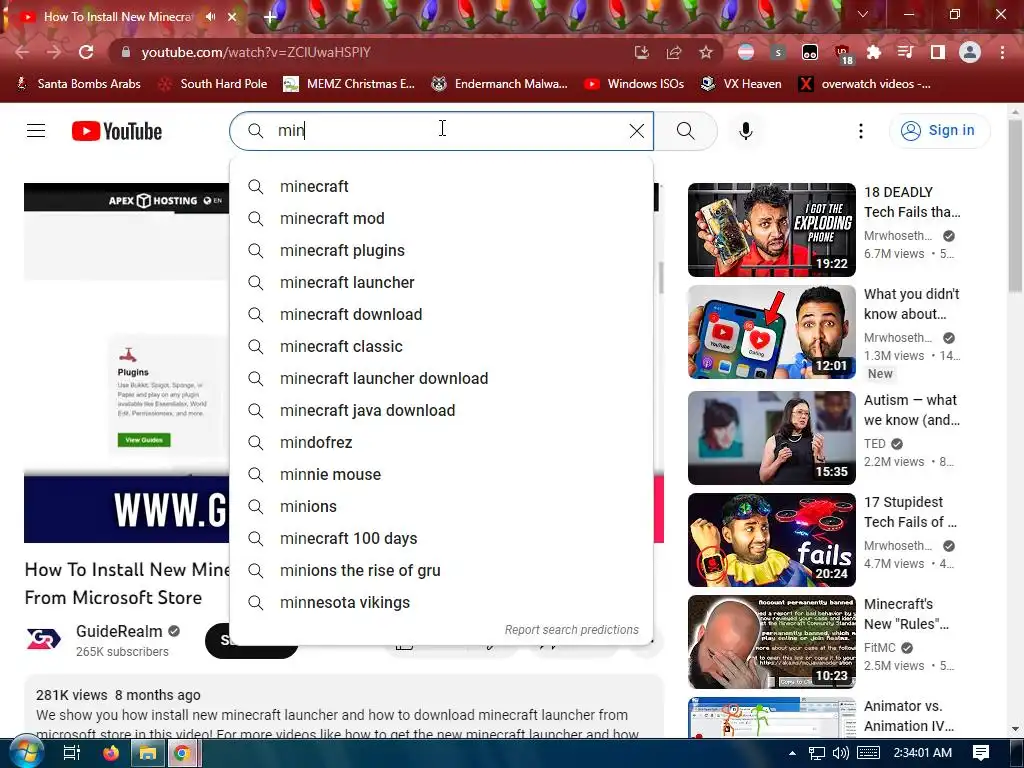Screen dimensions: 1024x768
Task: Go to the YouTube home logo
Action: pos(117,131)
